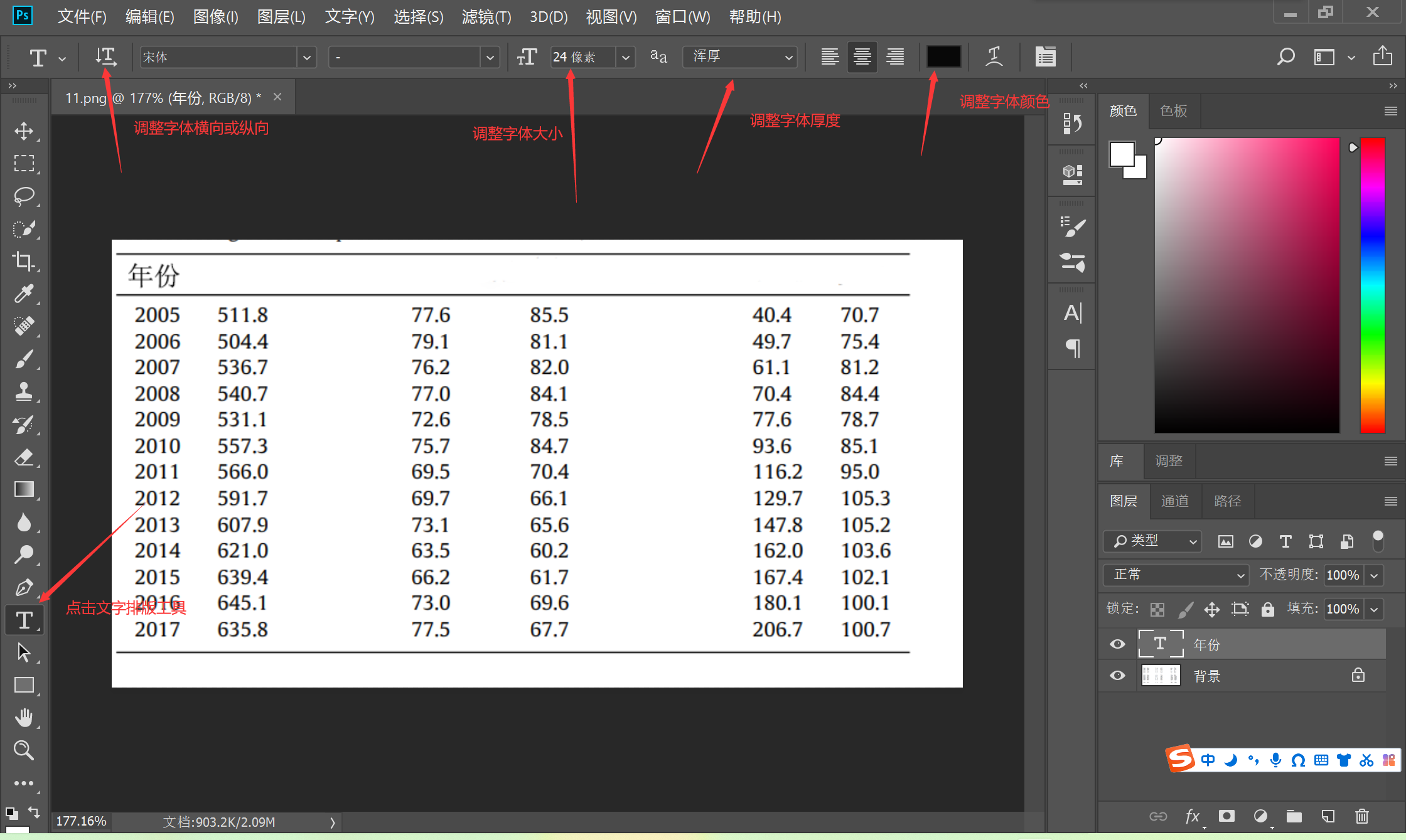1406x840 pixels.
Task: Toggle text orientation button in options bar
Action: (x=106, y=57)
